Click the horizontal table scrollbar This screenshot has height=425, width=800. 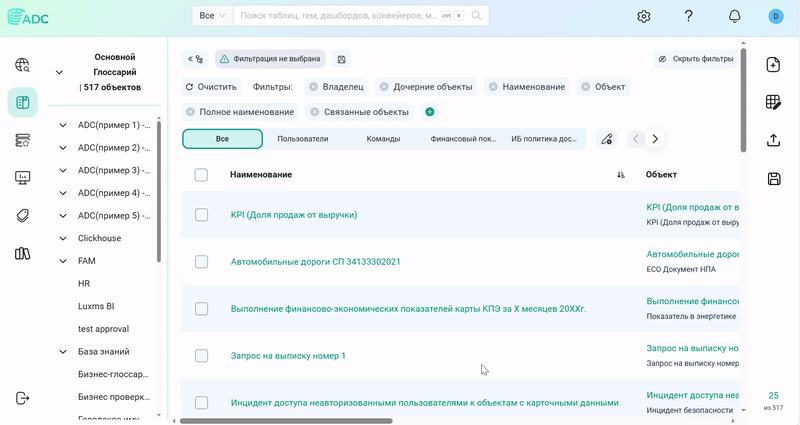pos(286,421)
